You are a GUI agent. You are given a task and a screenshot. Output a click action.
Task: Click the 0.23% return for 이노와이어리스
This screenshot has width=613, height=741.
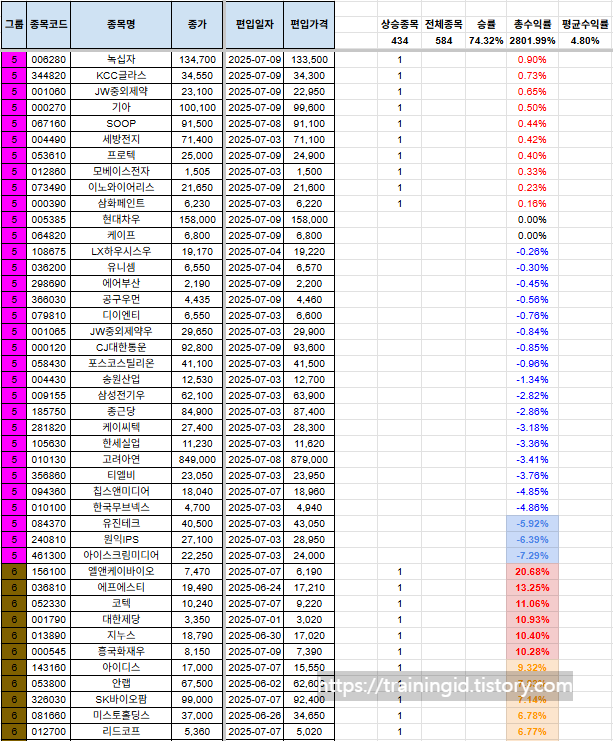tap(532, 188)
